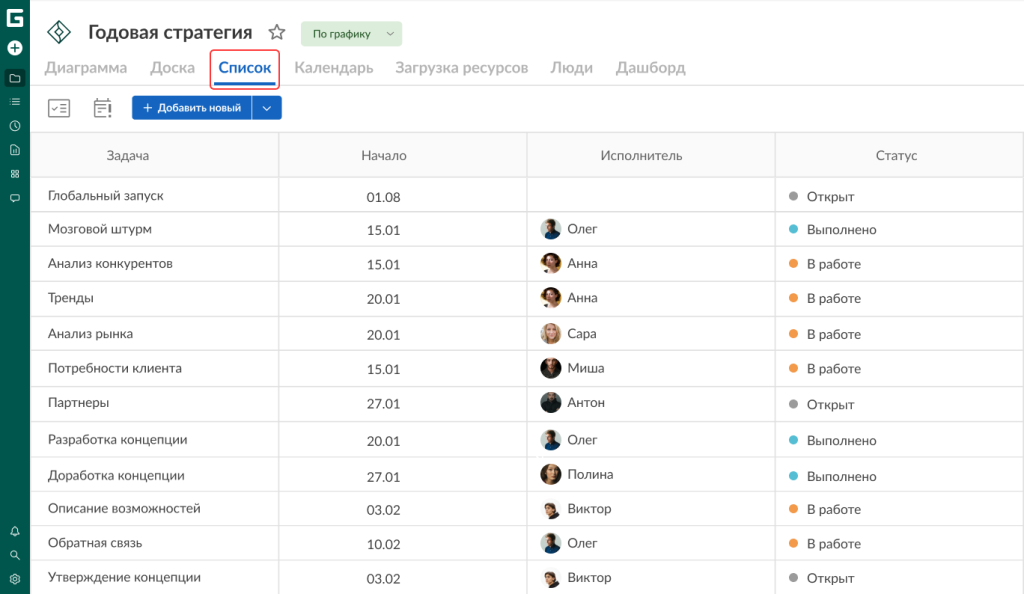Open the По графику status dropdown
Image resolution: width=1024 pixels, height=594 pixels.
[x=351, y=34]
